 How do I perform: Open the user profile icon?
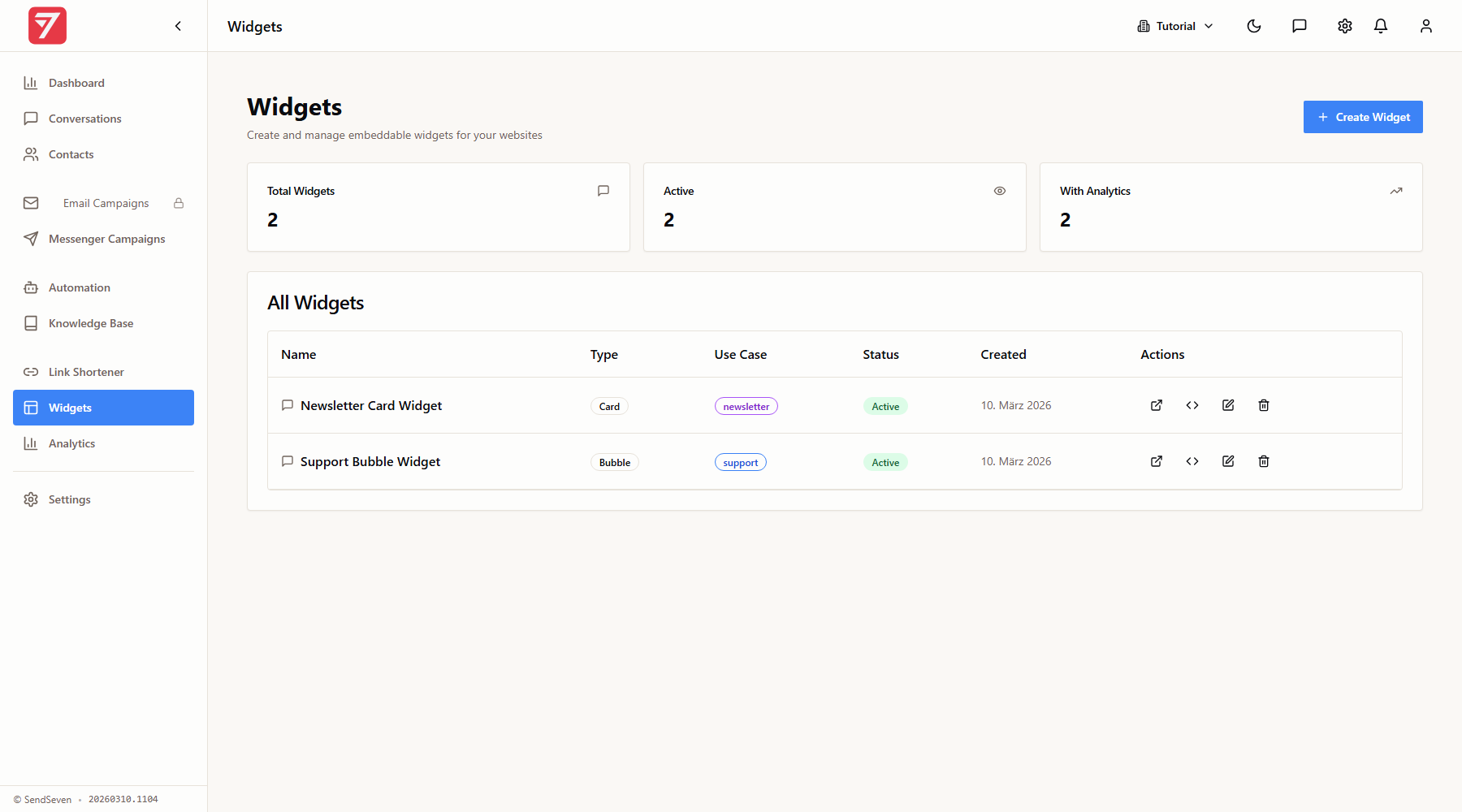pos(1426,26)
